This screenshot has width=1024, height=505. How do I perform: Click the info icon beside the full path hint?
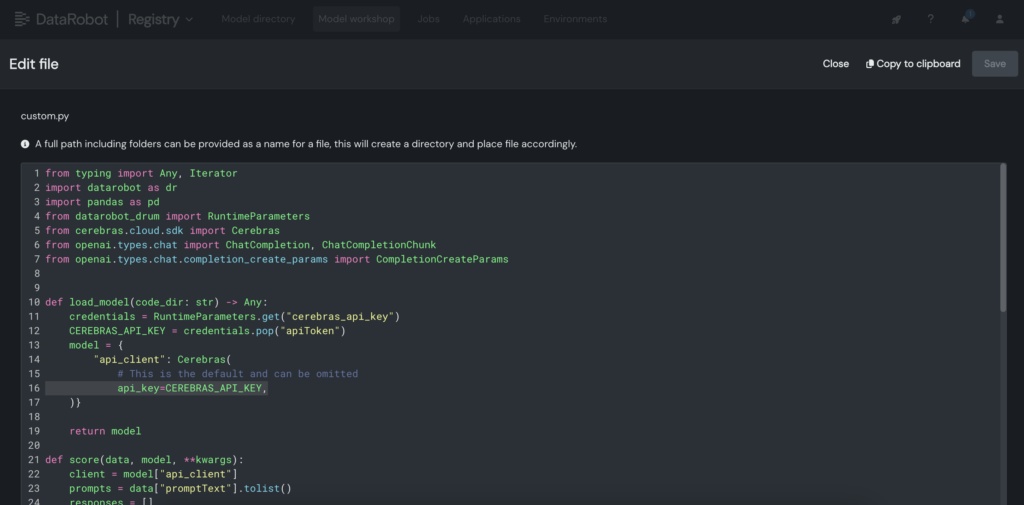pyautogui.click(x=25, y=144)
